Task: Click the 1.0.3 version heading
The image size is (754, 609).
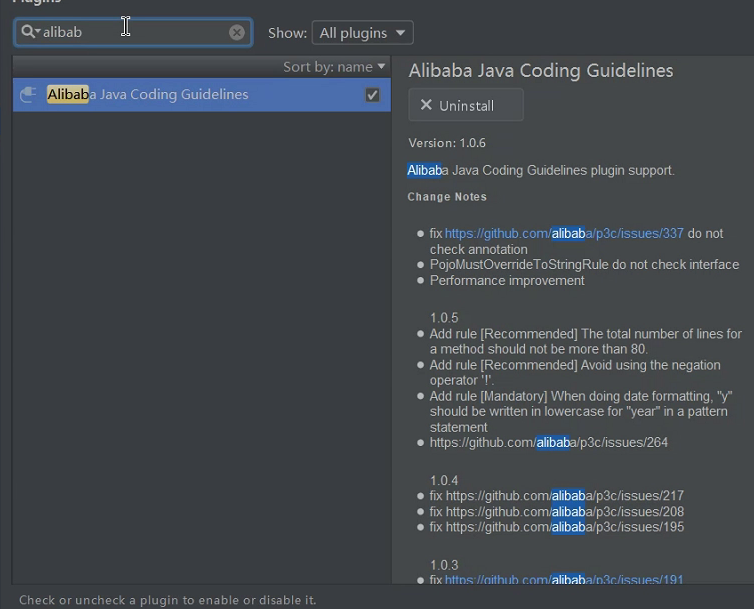Action: [x=444, y=565]
